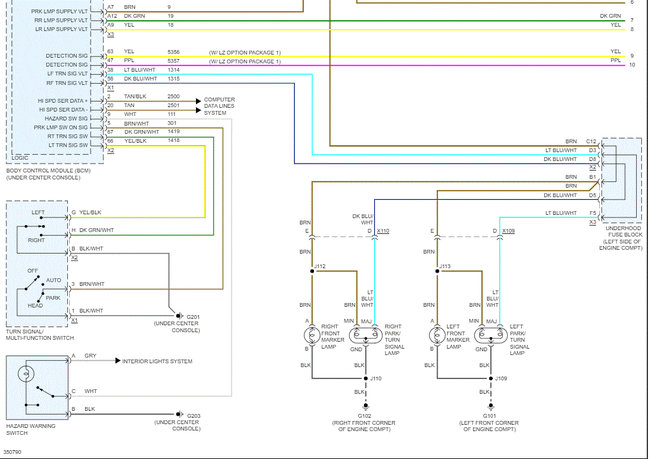Click the Left Front Marker Lamp text

[458, 336]
